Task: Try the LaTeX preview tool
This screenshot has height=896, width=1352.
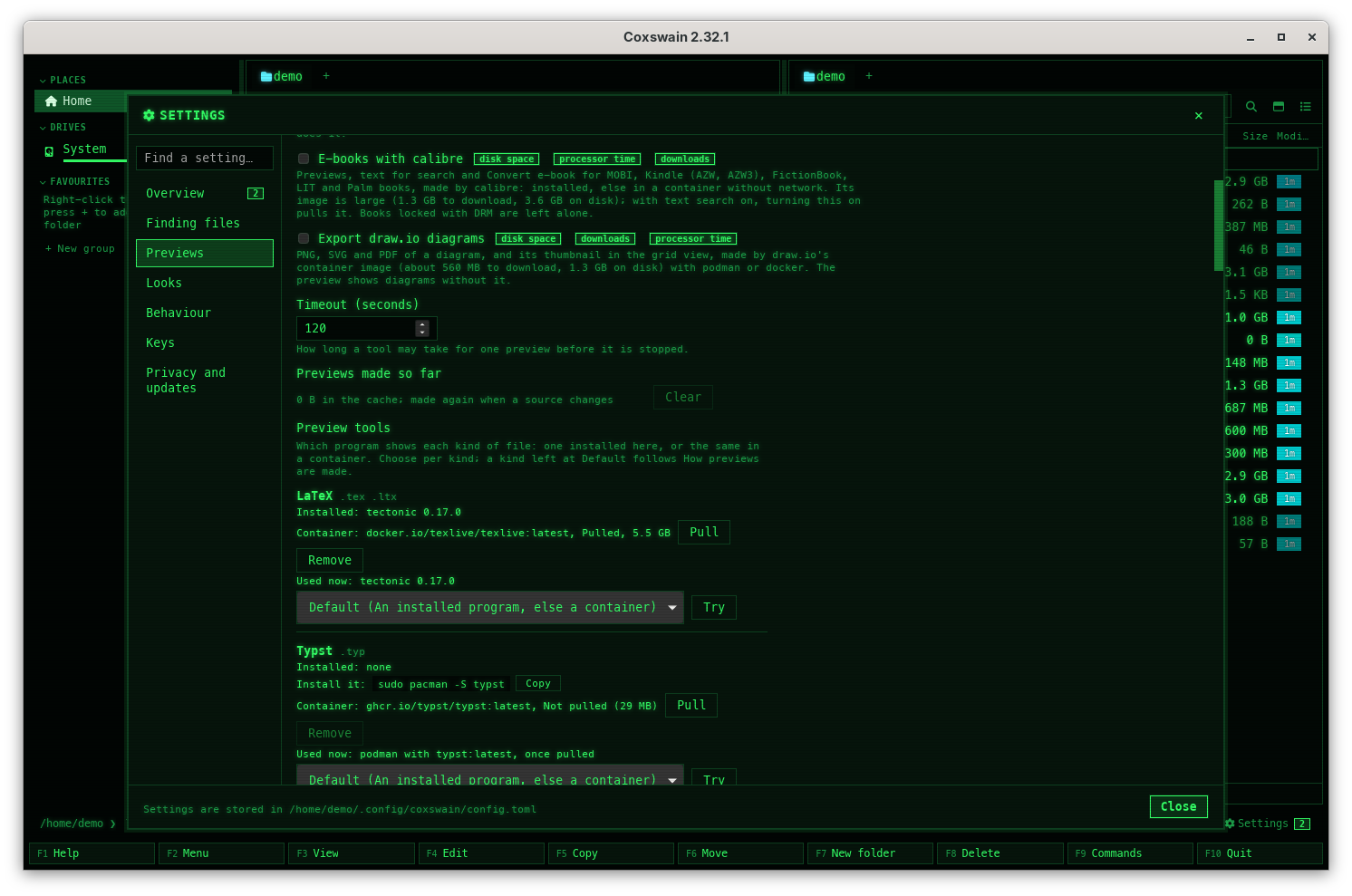Action: pyautogui.click(x=714, y=608)
